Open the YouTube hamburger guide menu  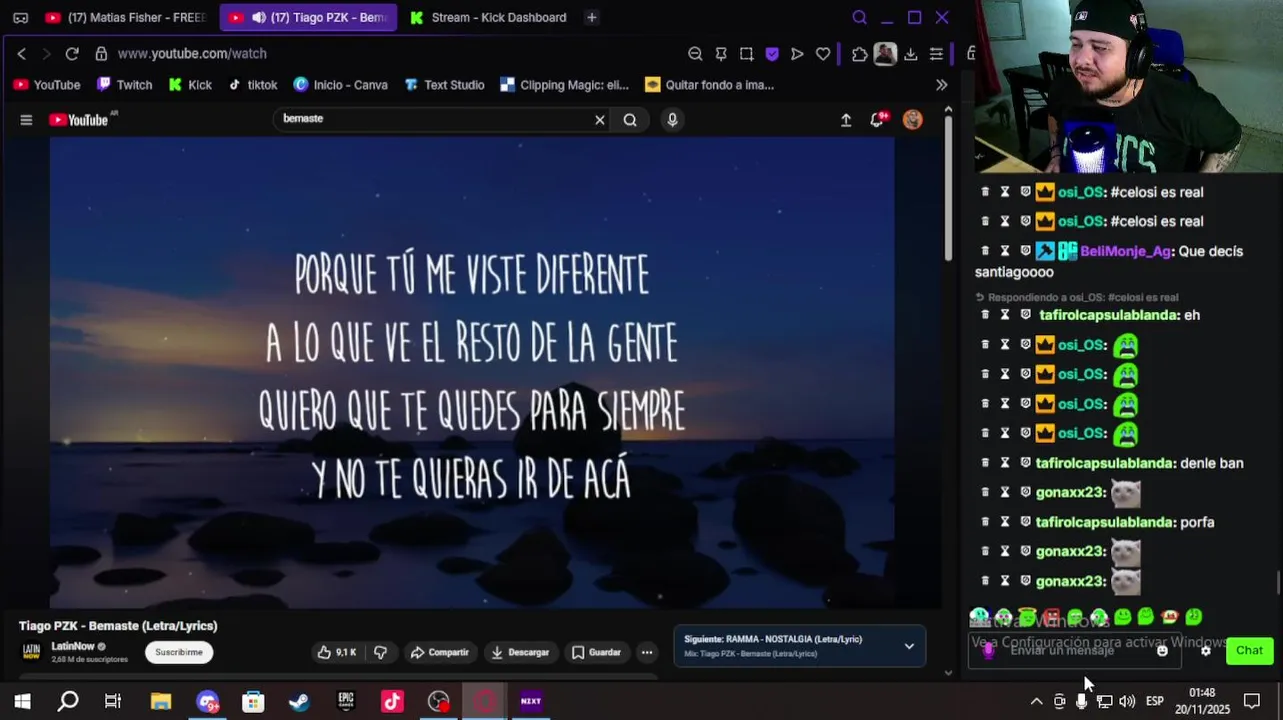tap(26, 120)
